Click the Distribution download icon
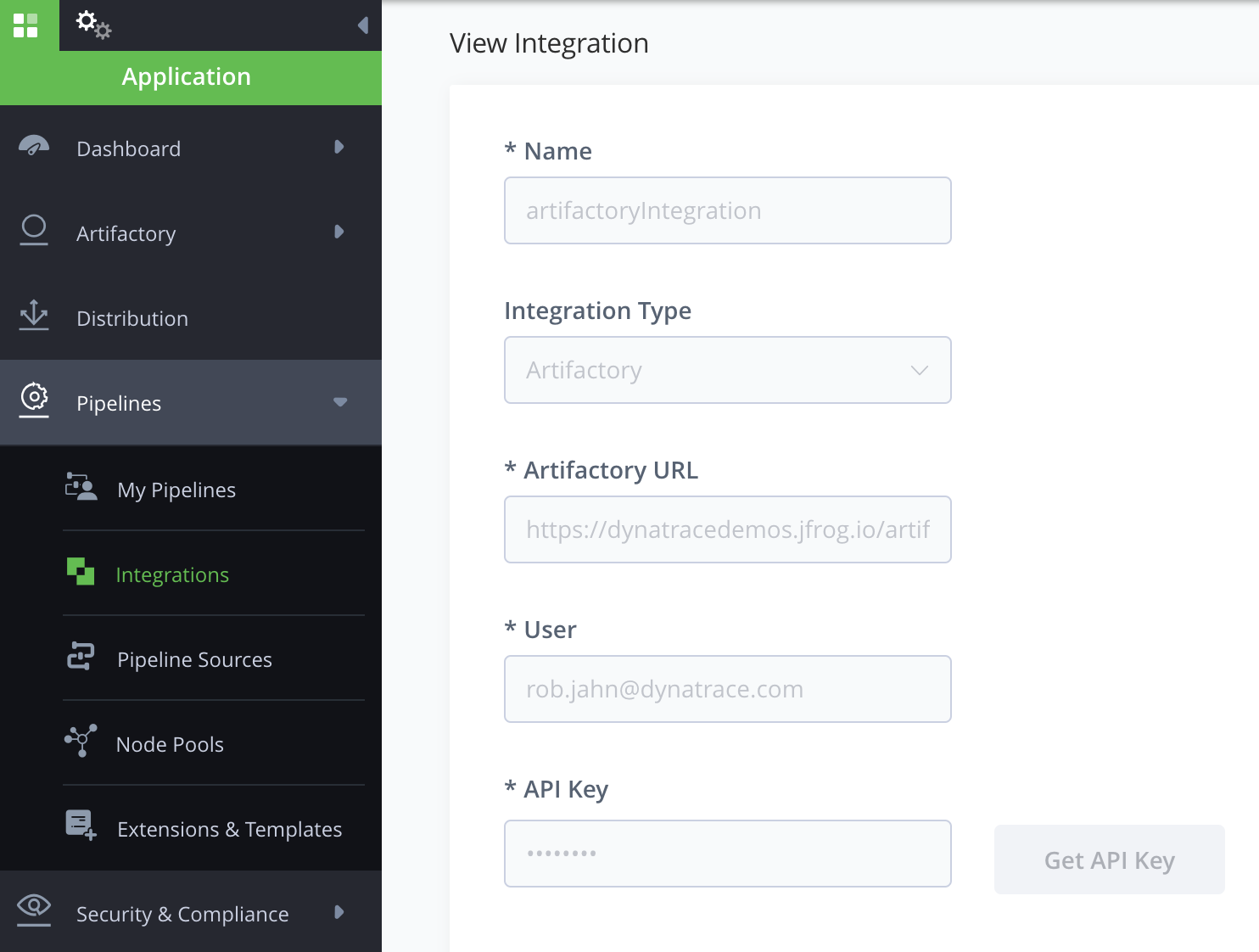 [x=34, y=315]
